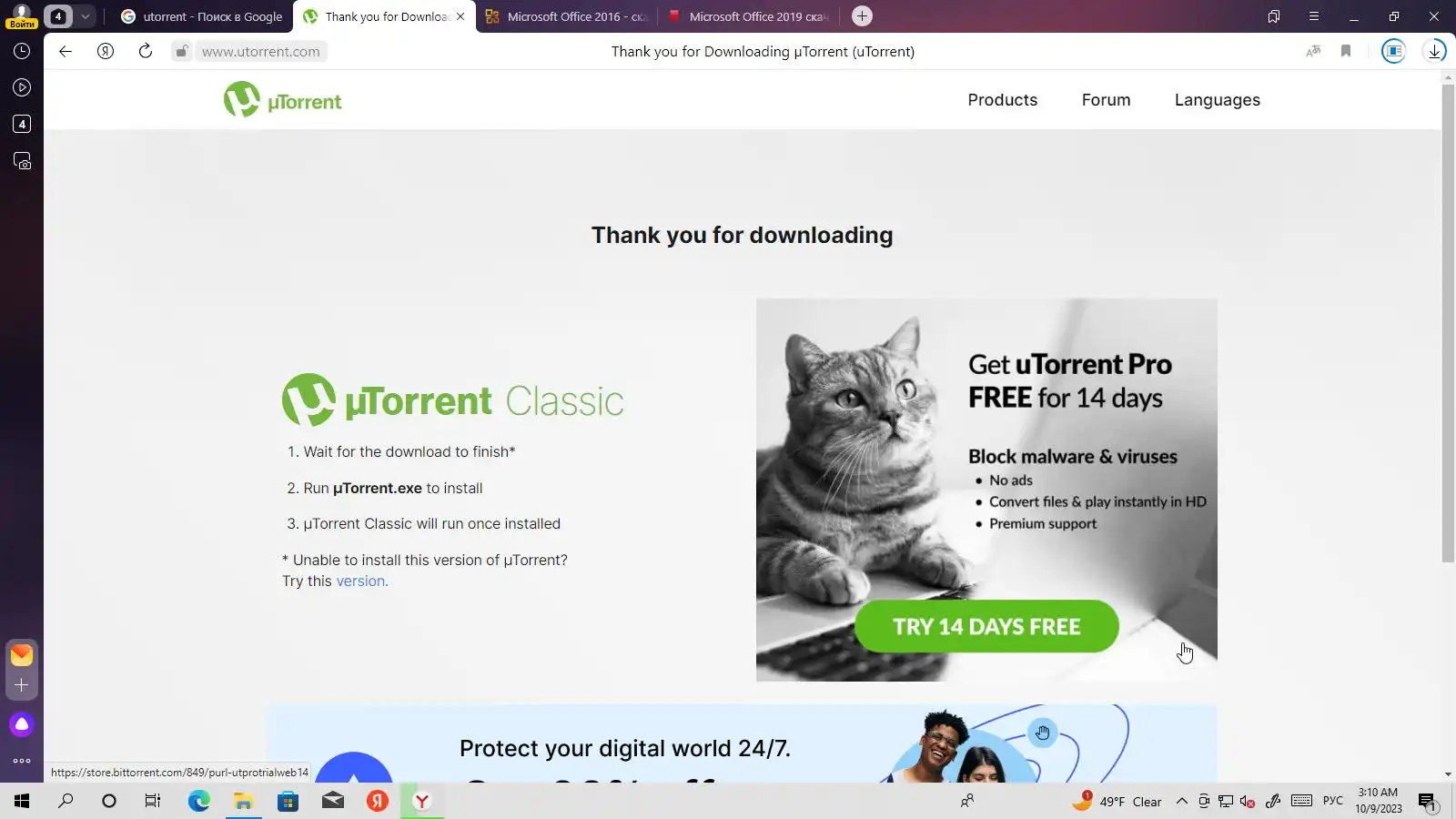Go back using the back arrow
This screenshot has width=1456, height=819.
coord(66,51)
